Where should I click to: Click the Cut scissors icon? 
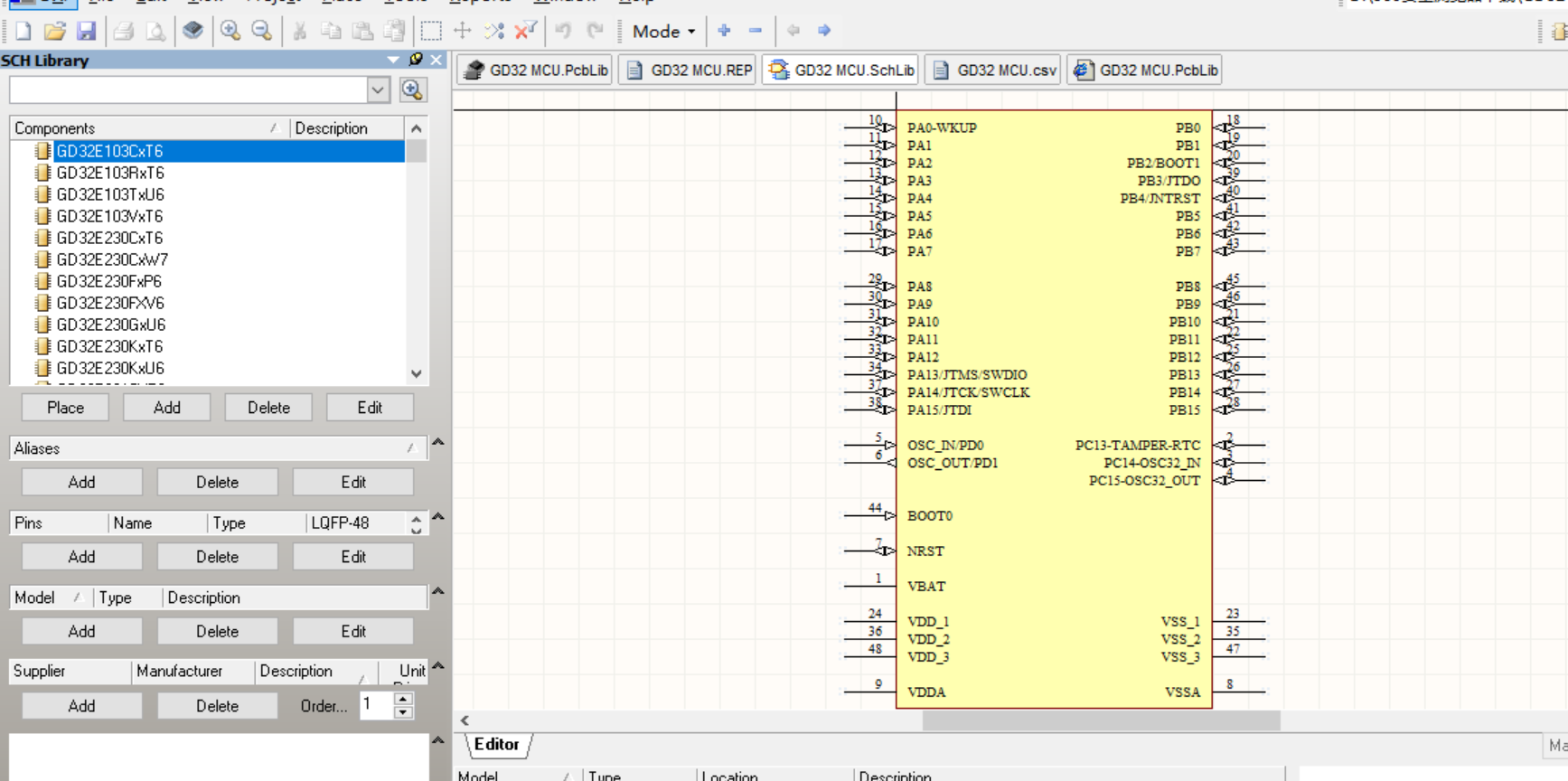tap(299, 31)
